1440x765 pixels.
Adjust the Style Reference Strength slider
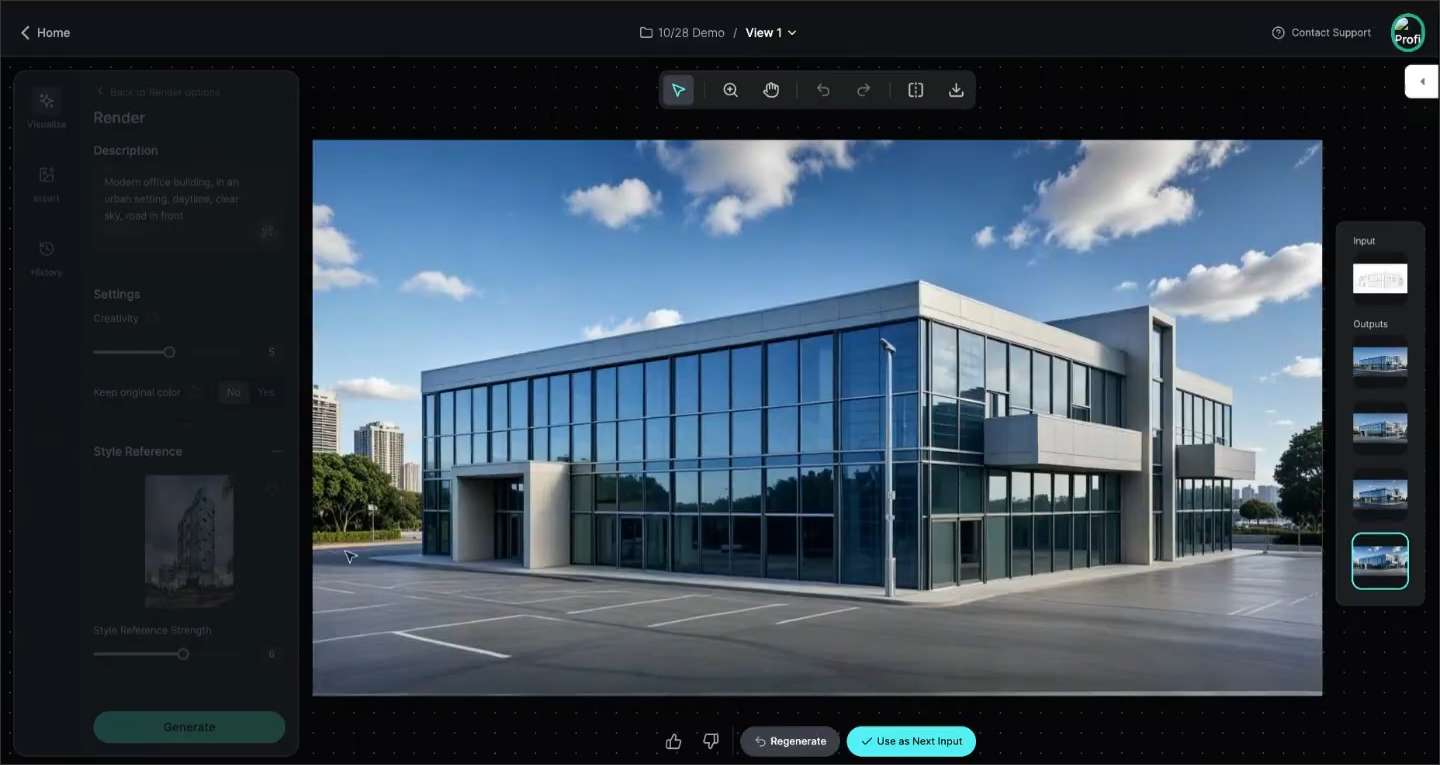click(183, 654)
